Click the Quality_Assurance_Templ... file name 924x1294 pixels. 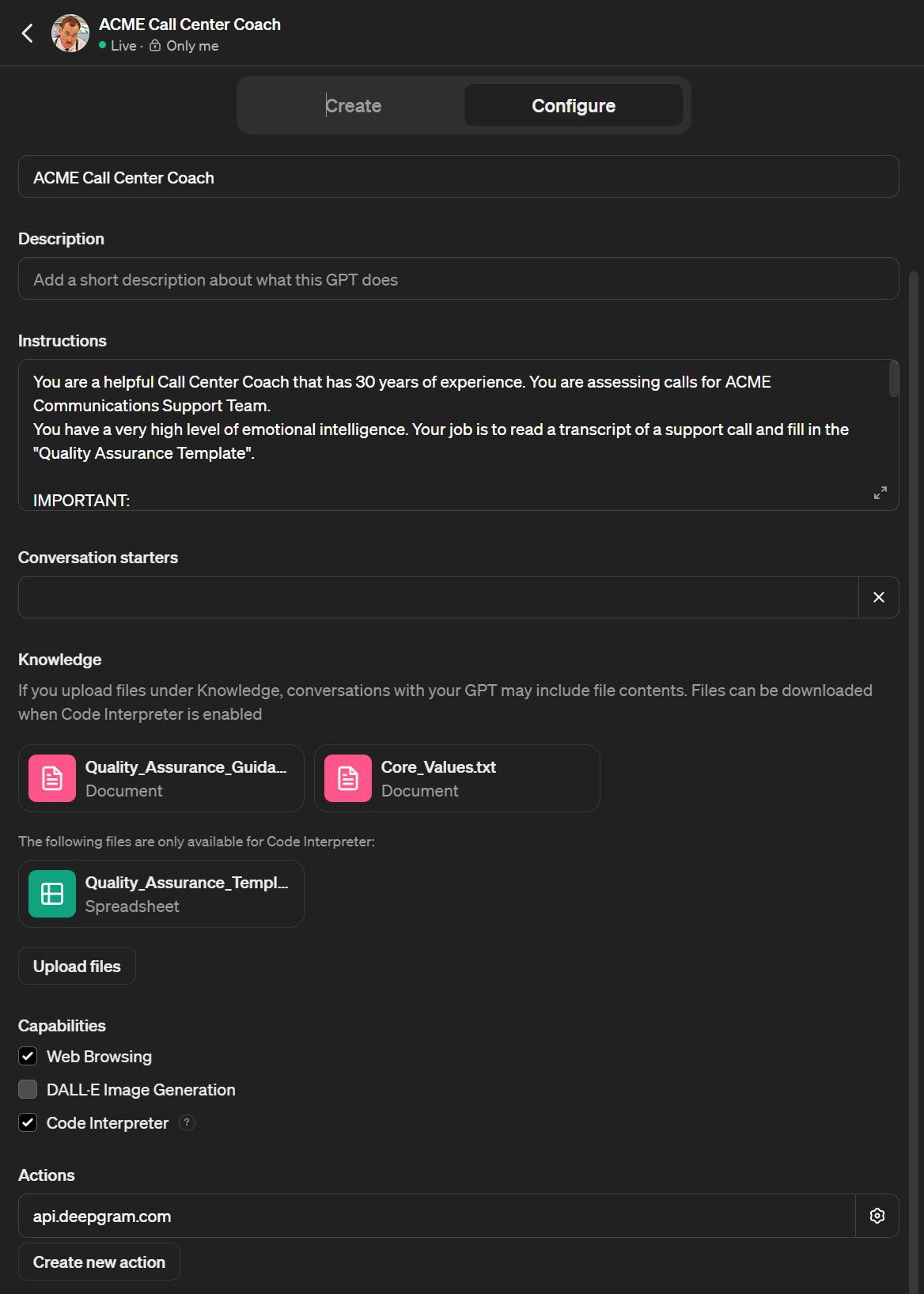tap(187, 882)
